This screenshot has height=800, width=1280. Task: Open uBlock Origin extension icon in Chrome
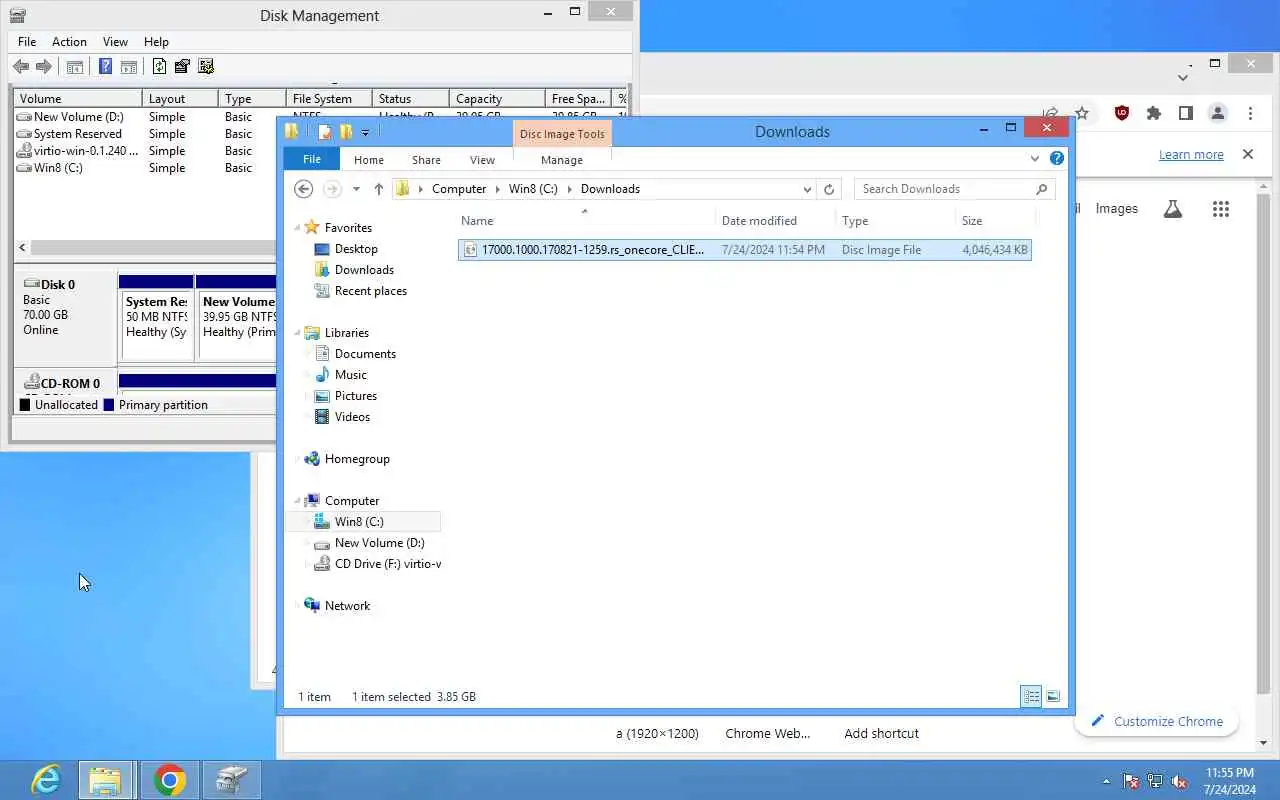click(x=1122, y=113)
